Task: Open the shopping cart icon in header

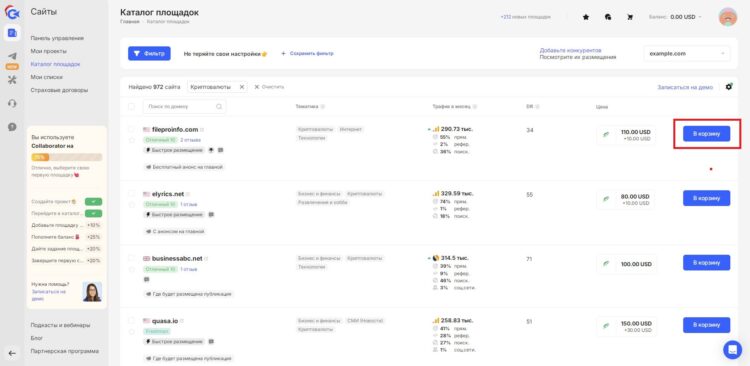Action: point(630,17)
